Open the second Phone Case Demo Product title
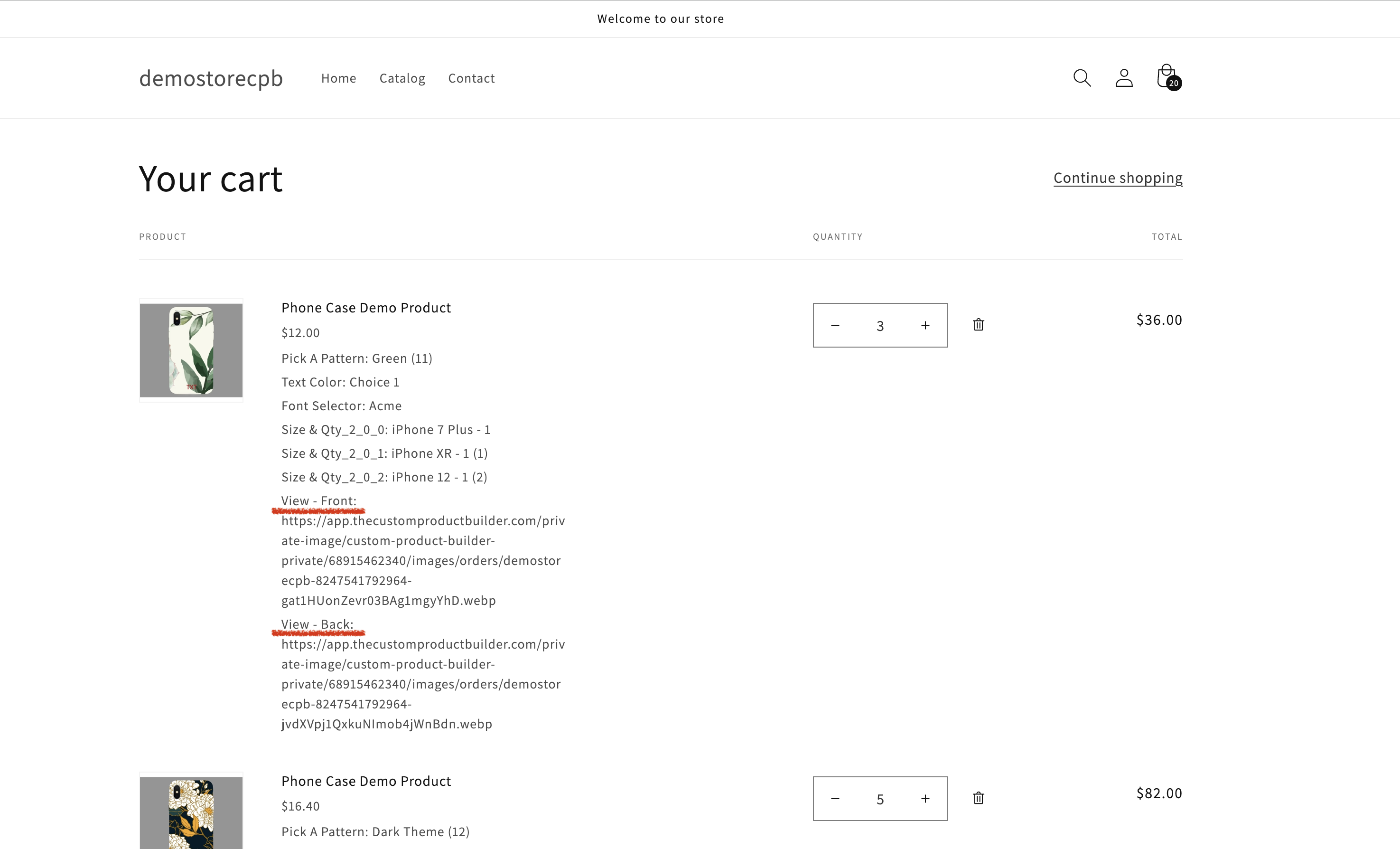Image resolution: width=1400 pixels, height=849 pixels. (x=366, y=781)
